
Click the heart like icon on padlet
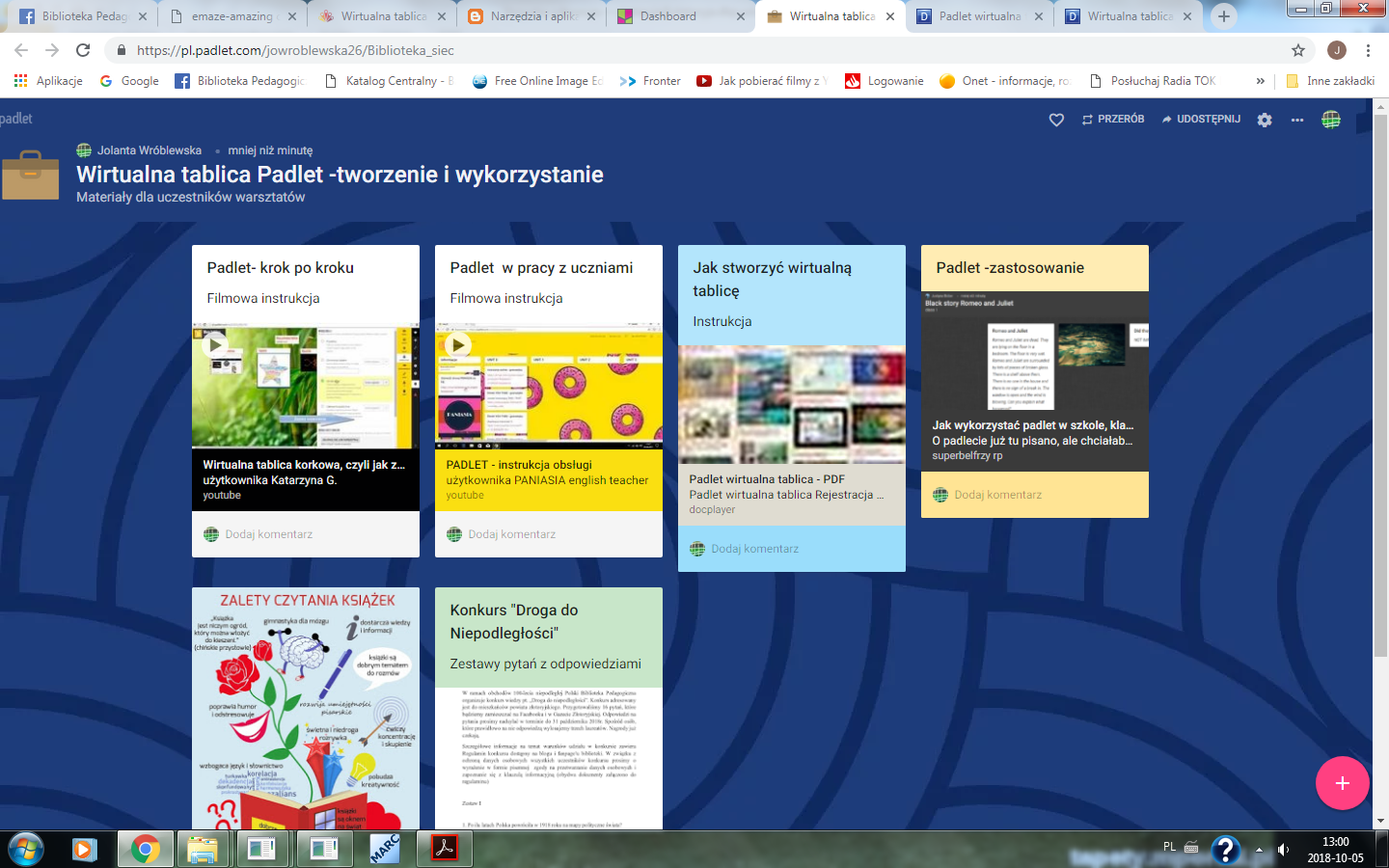tap(1056, 120)
